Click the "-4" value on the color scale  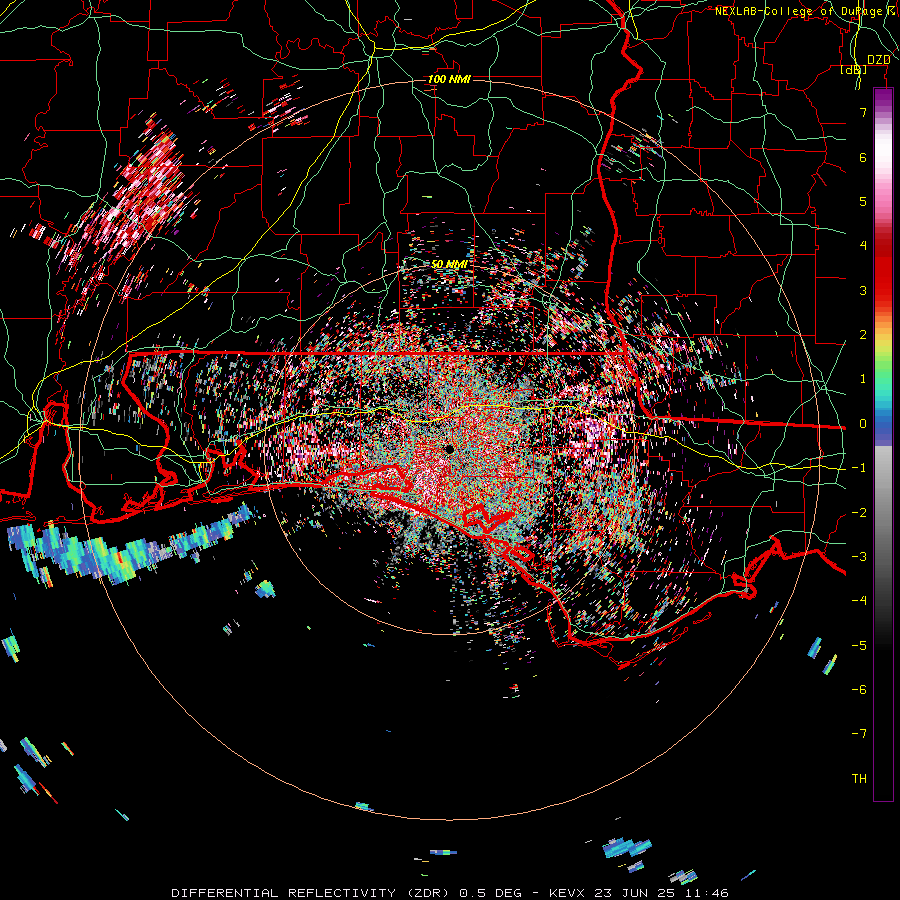click(x=859, y=601)
